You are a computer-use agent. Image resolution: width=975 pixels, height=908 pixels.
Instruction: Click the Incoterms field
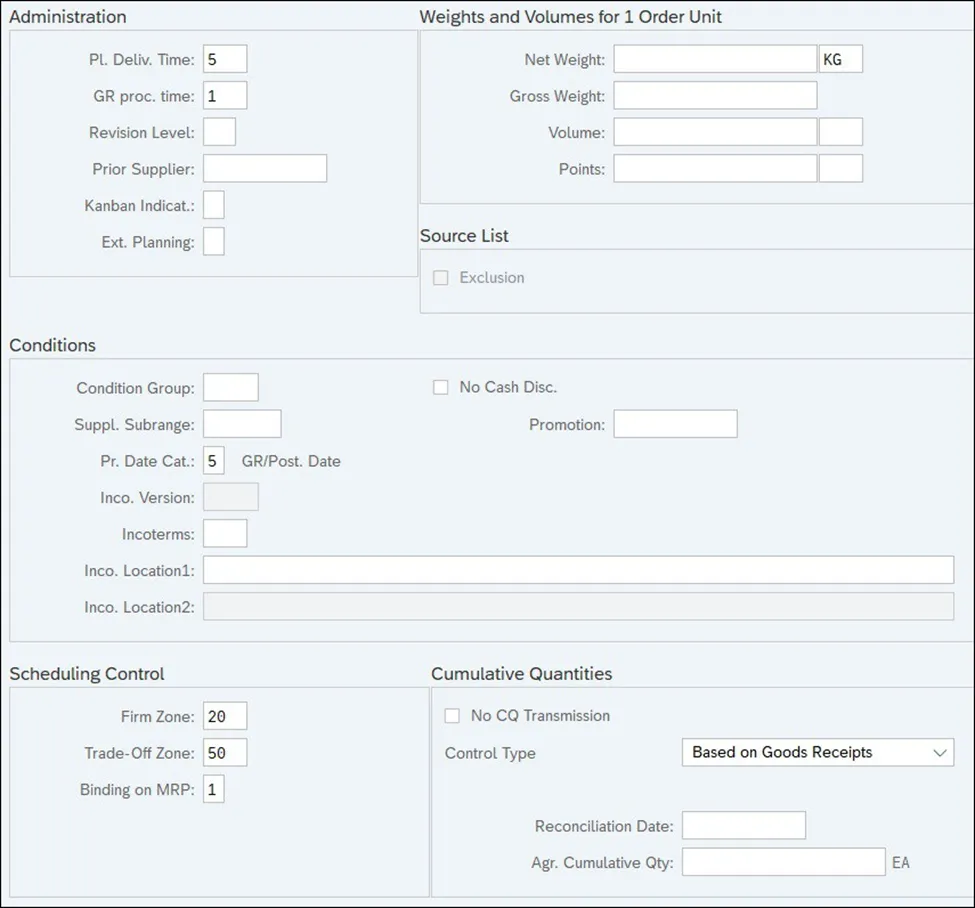click(224, 533)
